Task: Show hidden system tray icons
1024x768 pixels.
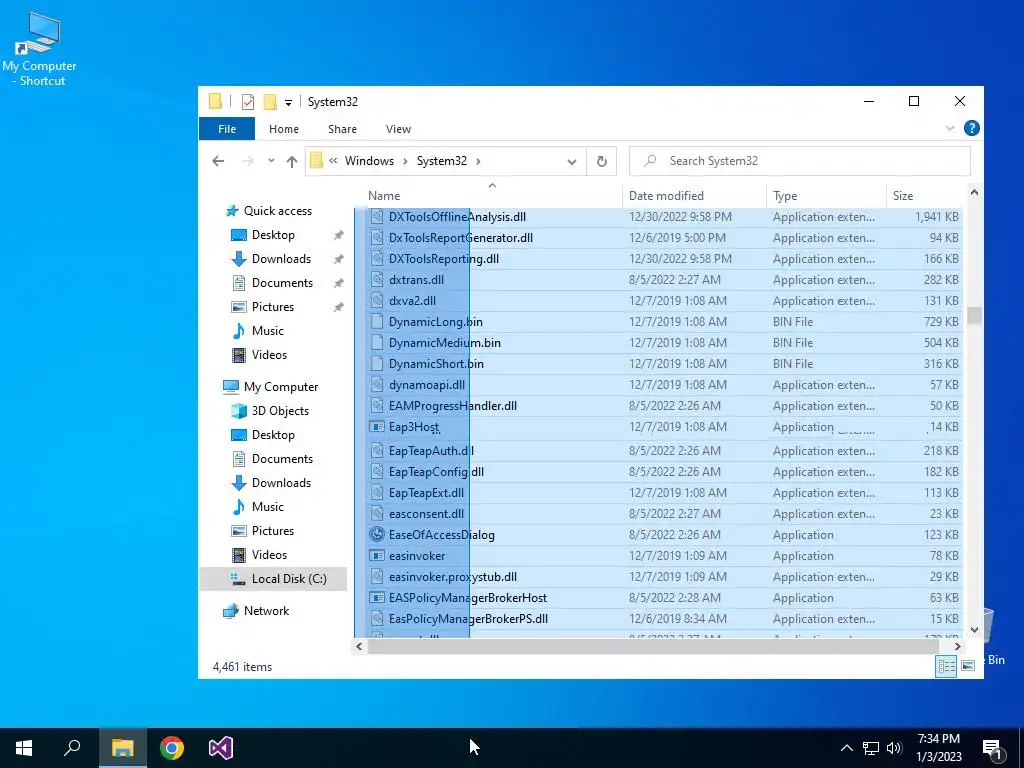Action: [x=846, y=748]
